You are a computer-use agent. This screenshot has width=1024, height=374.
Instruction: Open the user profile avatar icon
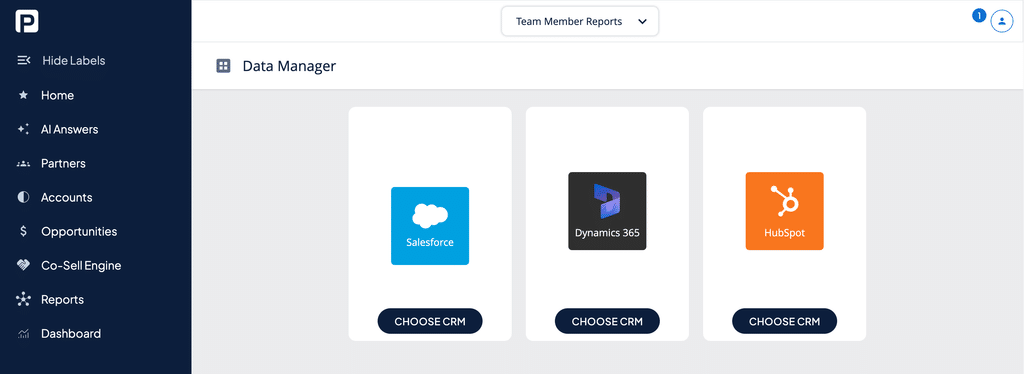[x=1001, y=21]
